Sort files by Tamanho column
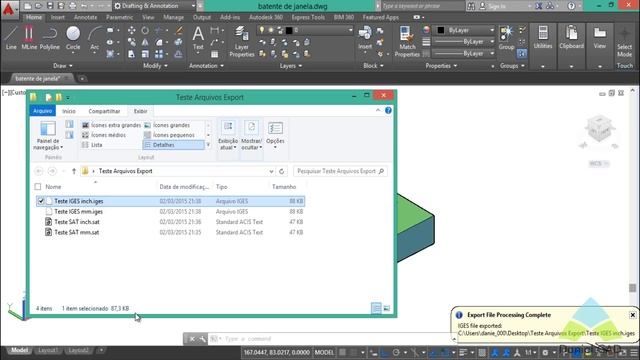The height and width of the screenshot is (360, 640). click(x=284, y=187)
